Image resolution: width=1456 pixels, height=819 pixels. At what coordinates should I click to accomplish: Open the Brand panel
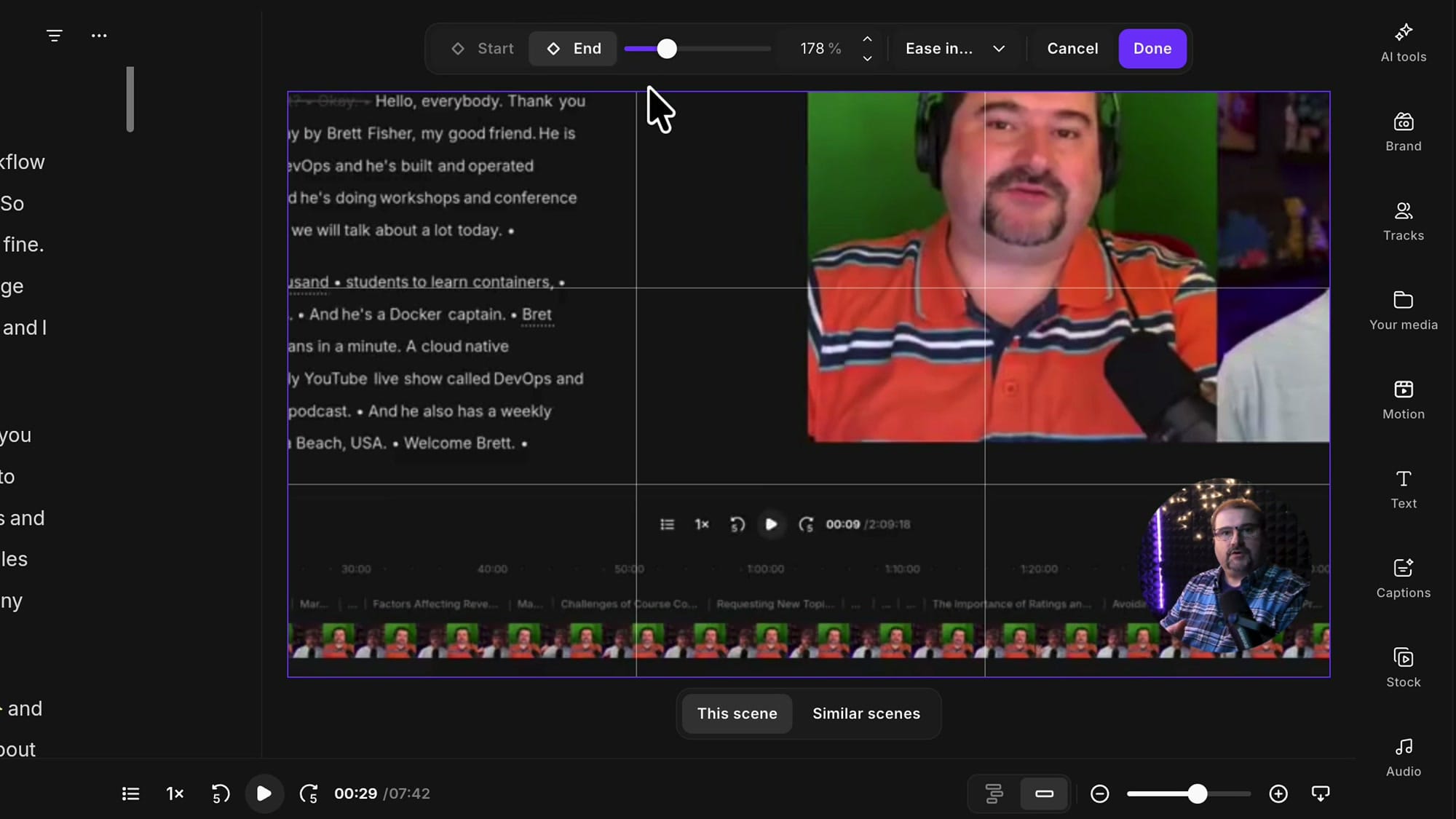[x=1403, y=132]
